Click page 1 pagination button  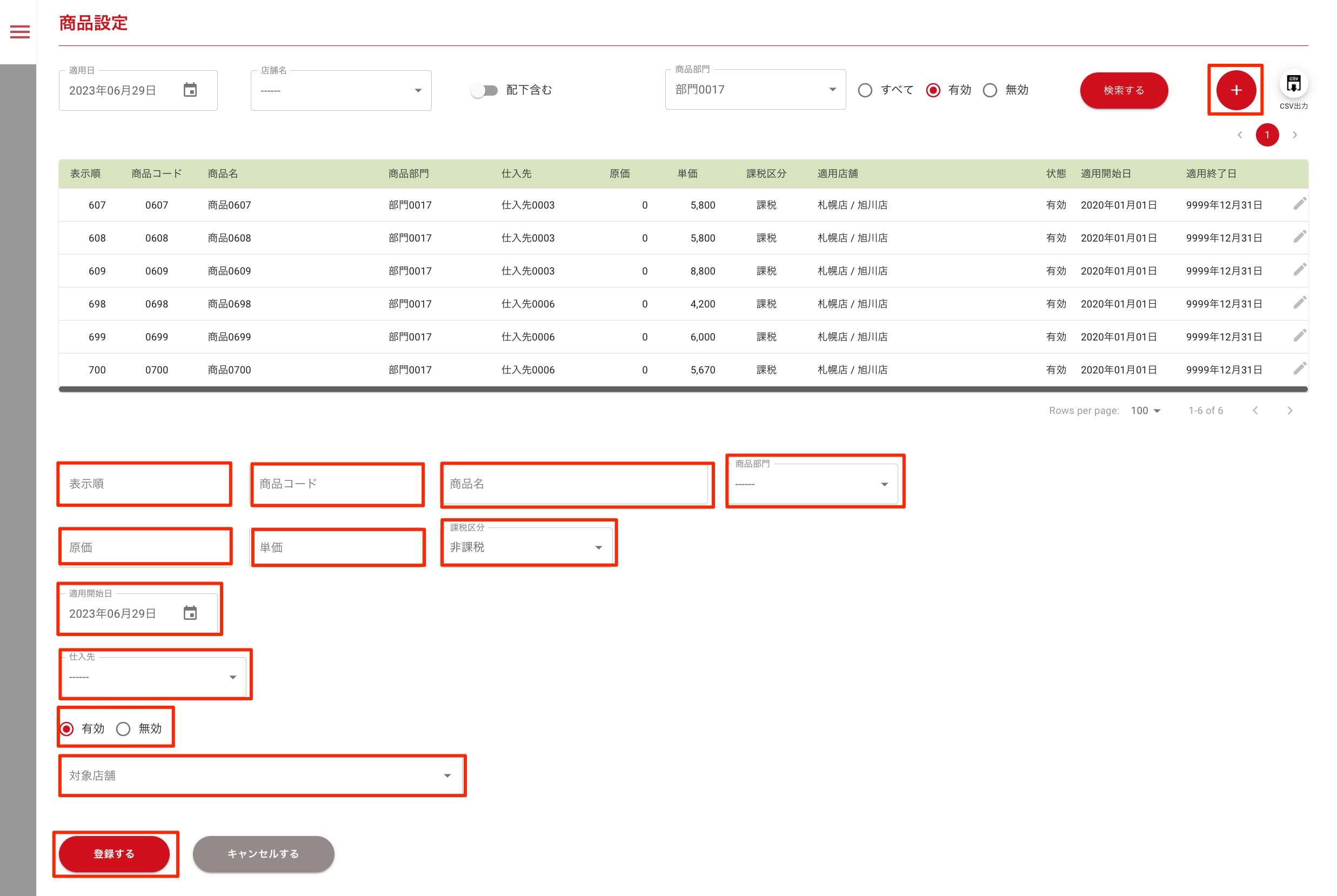click(x=1267, y=135)
